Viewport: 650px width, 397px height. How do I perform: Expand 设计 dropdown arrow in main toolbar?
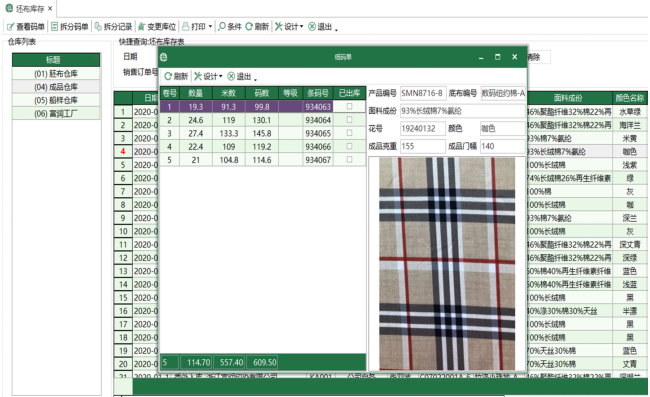click(301, 27)
